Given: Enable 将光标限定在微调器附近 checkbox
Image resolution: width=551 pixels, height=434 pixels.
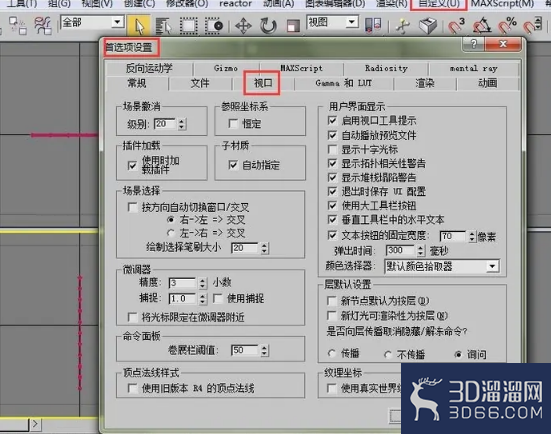Looking at the screenshot, I should [x=132, y=317].
